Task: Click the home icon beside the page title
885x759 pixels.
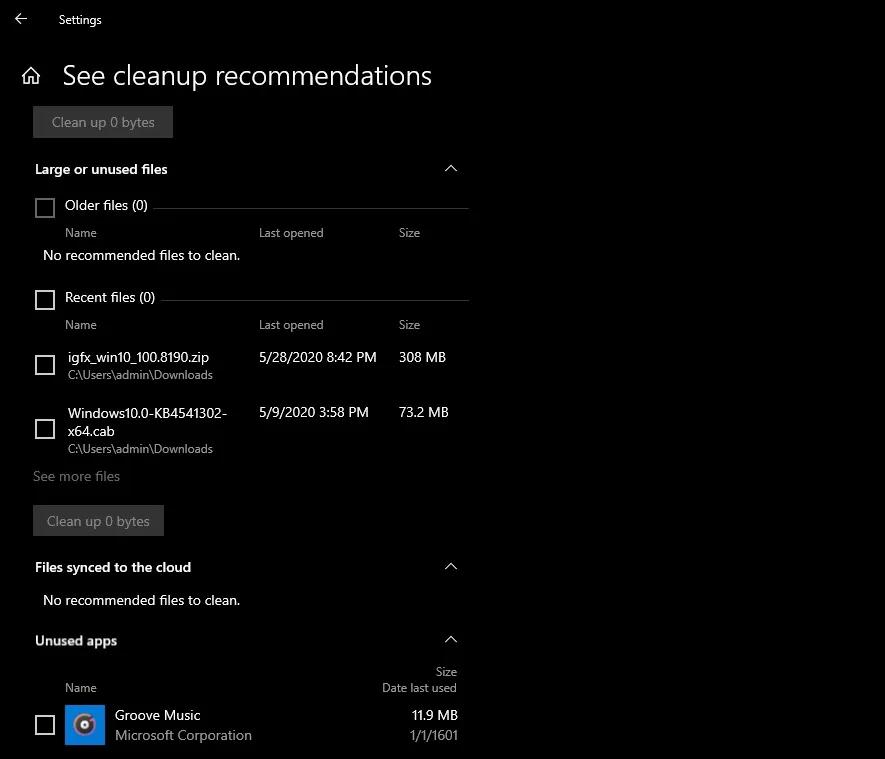Action: (30, 75)
